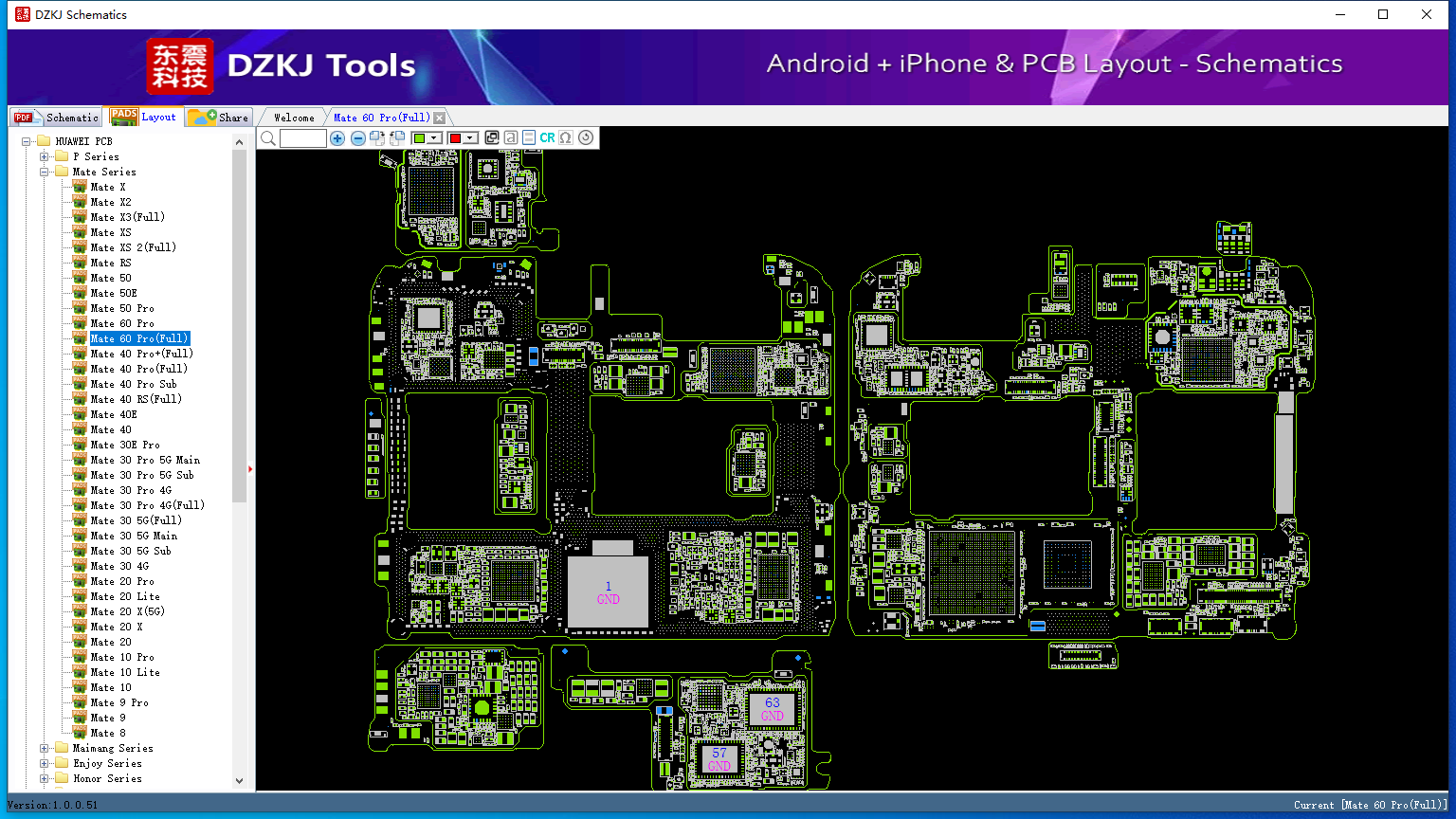Click the circular refresh arrow icon
The height and width of the screenshot is (819, 1456).
(586, 137)
